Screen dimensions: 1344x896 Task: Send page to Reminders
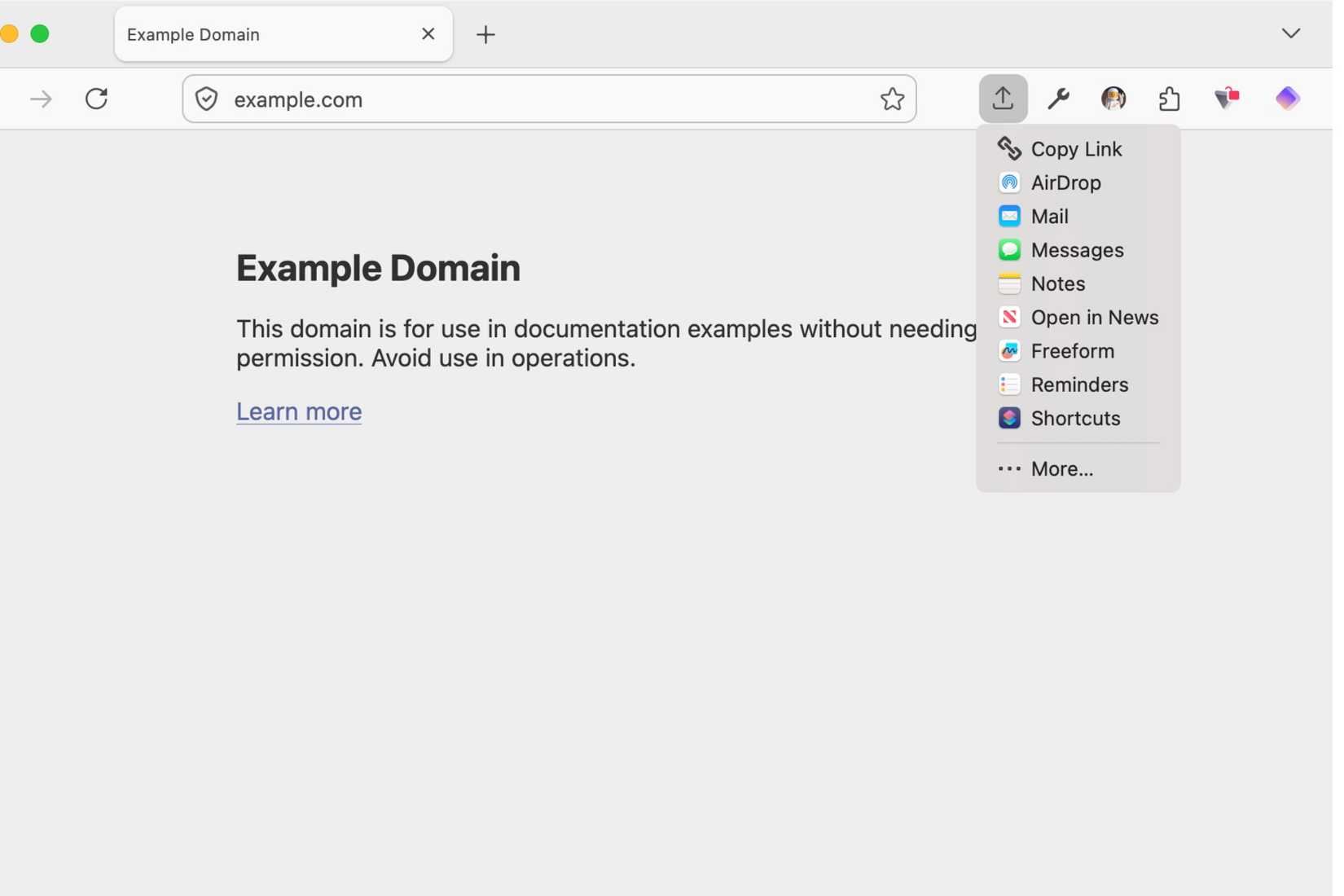(x=1080, y=384)
